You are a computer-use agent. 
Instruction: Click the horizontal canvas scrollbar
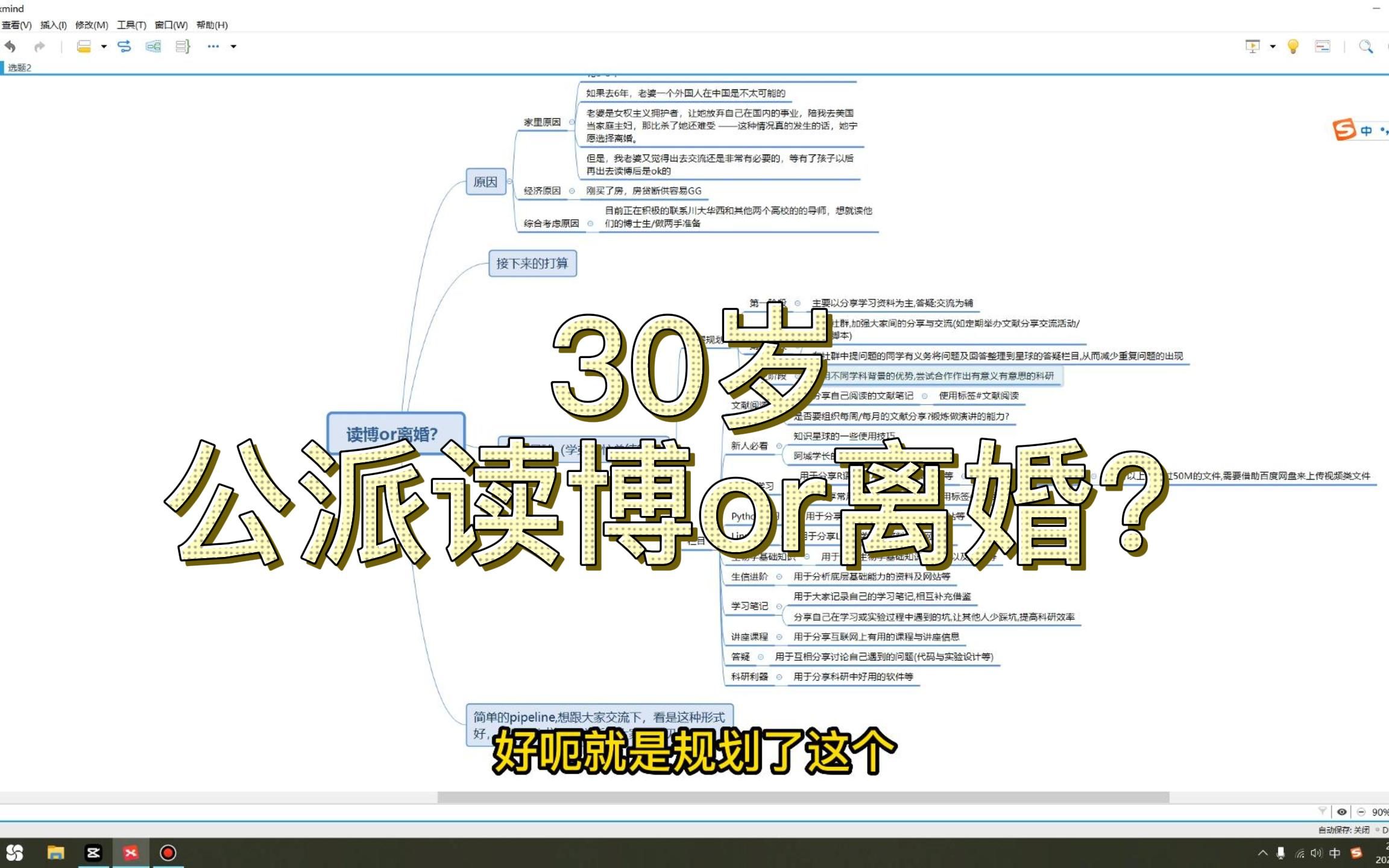click(x=802, y=797)
